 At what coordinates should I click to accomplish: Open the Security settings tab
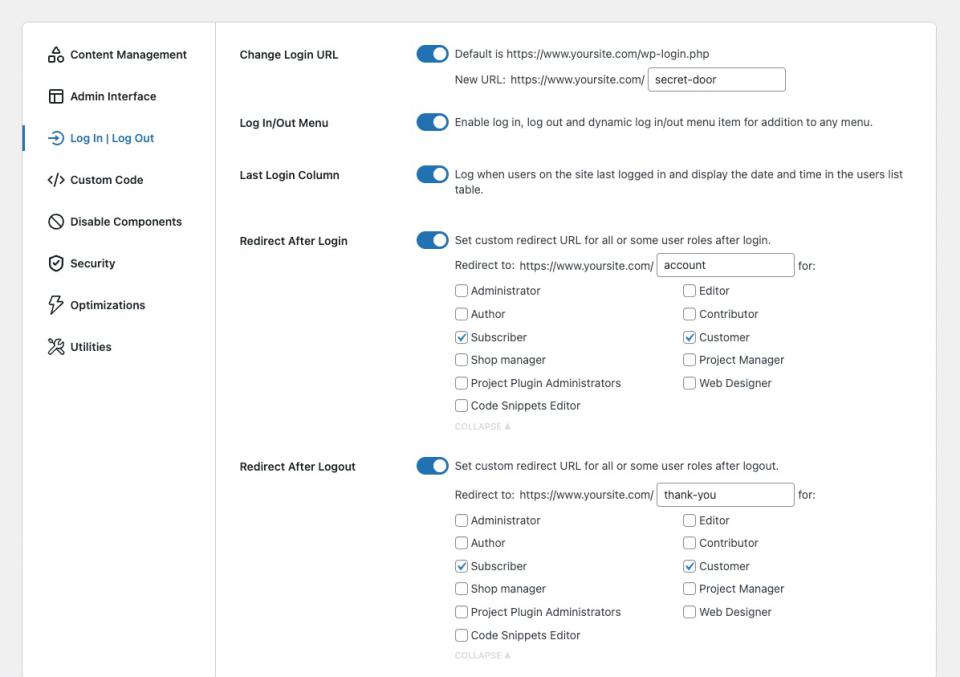pos(92,264)
